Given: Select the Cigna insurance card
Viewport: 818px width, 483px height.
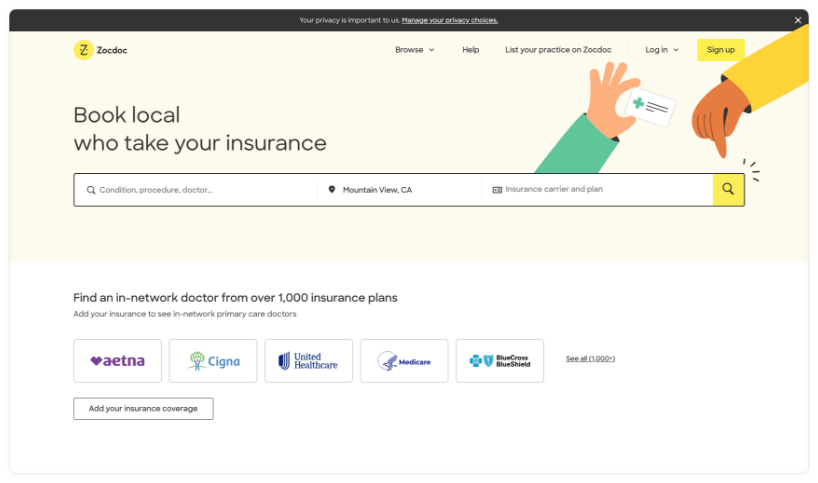Looking at the screenshot, I should tap(213, 361).
